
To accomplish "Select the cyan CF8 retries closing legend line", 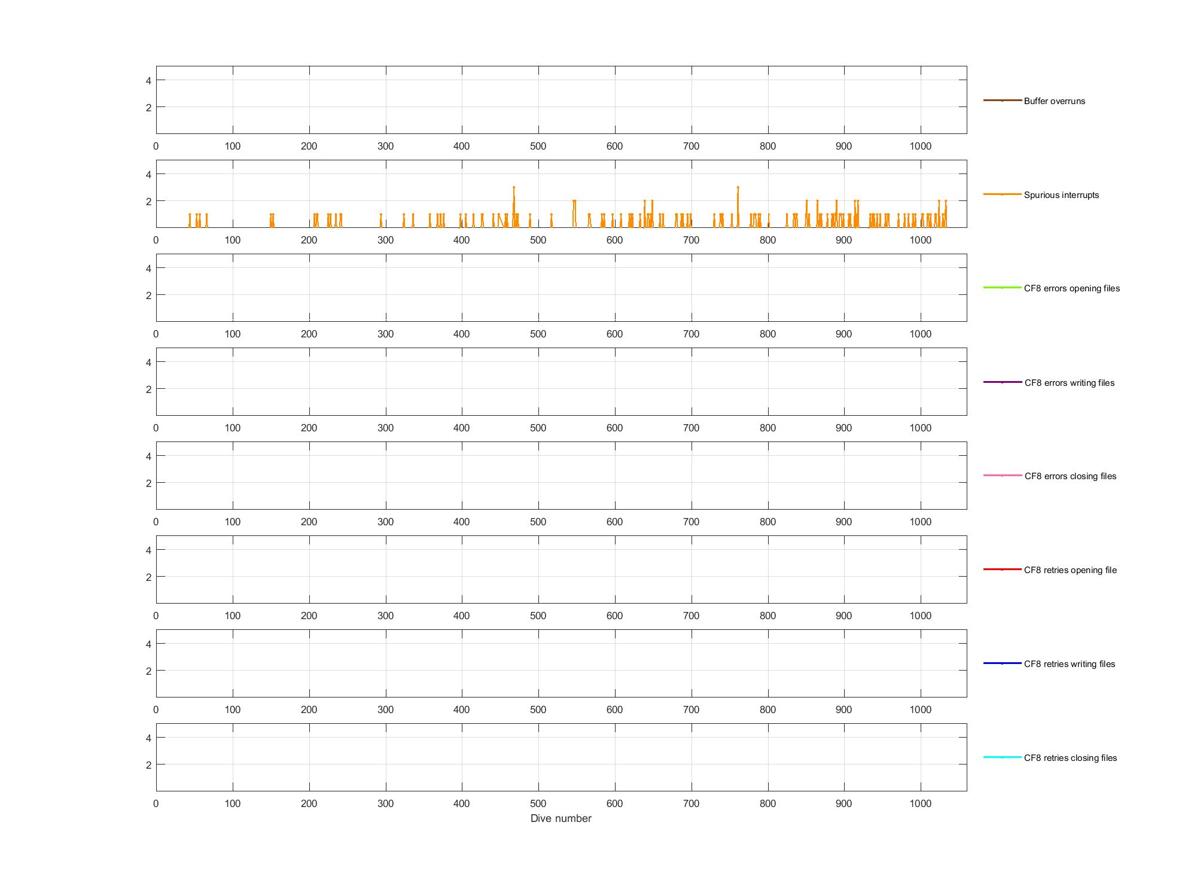I will click(1002, 757).
